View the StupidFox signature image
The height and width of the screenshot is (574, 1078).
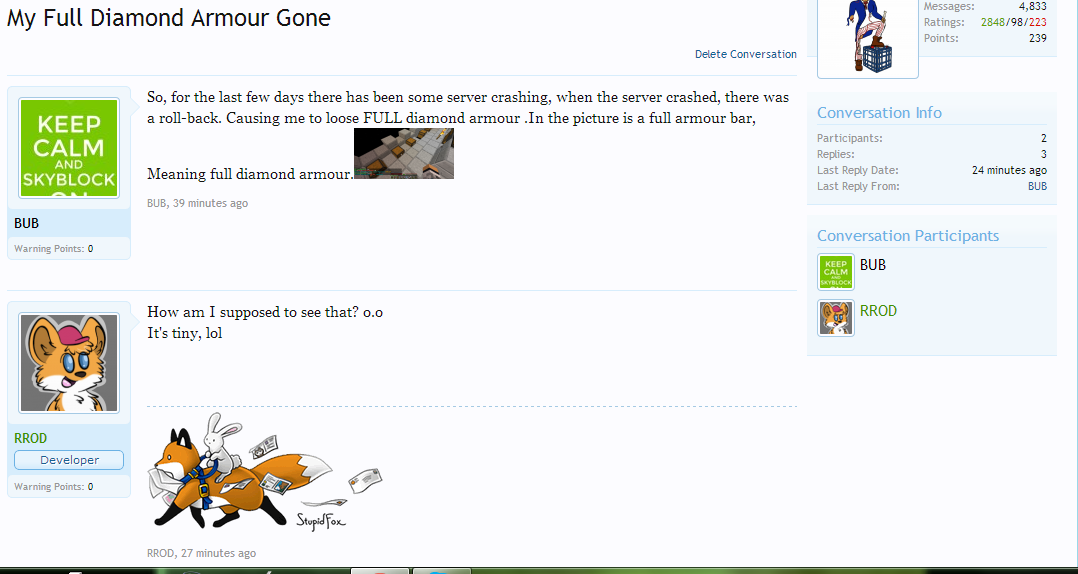(x=265, y=471)
